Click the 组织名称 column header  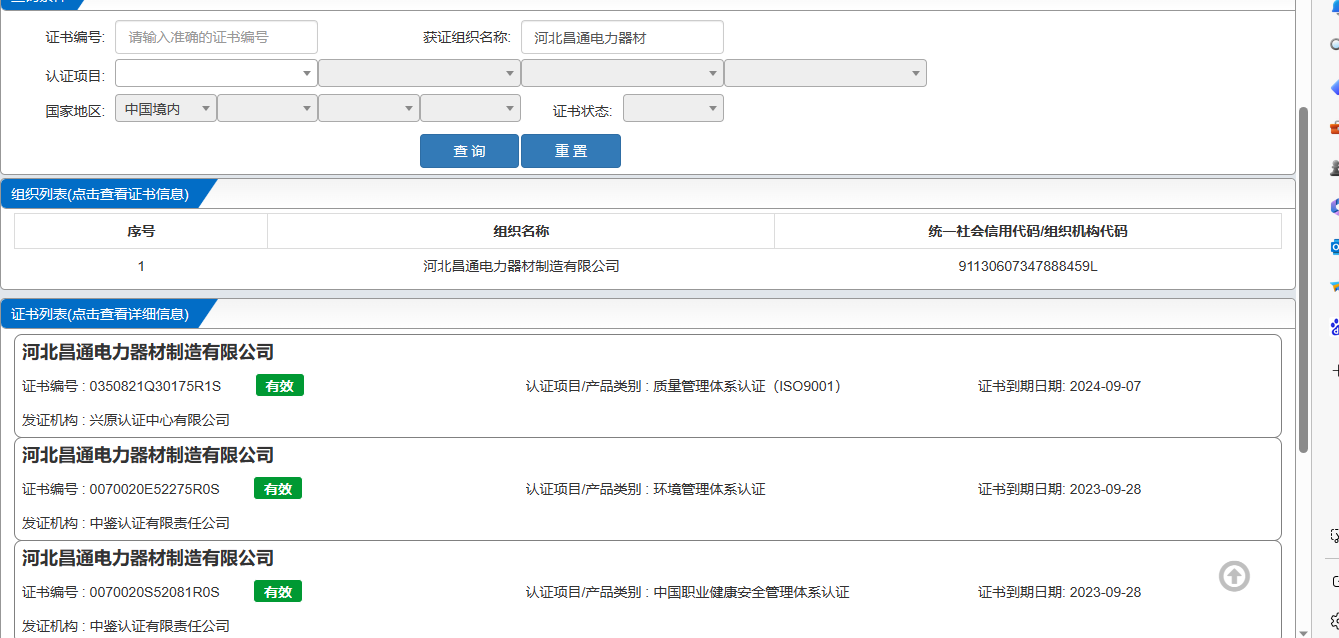pyautogui.click(x=521, y=231)
